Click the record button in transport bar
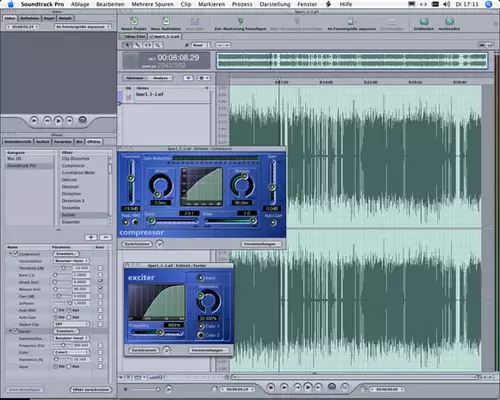Image resolution: width=500 pixels, height=400 pixels. point(271,387)
